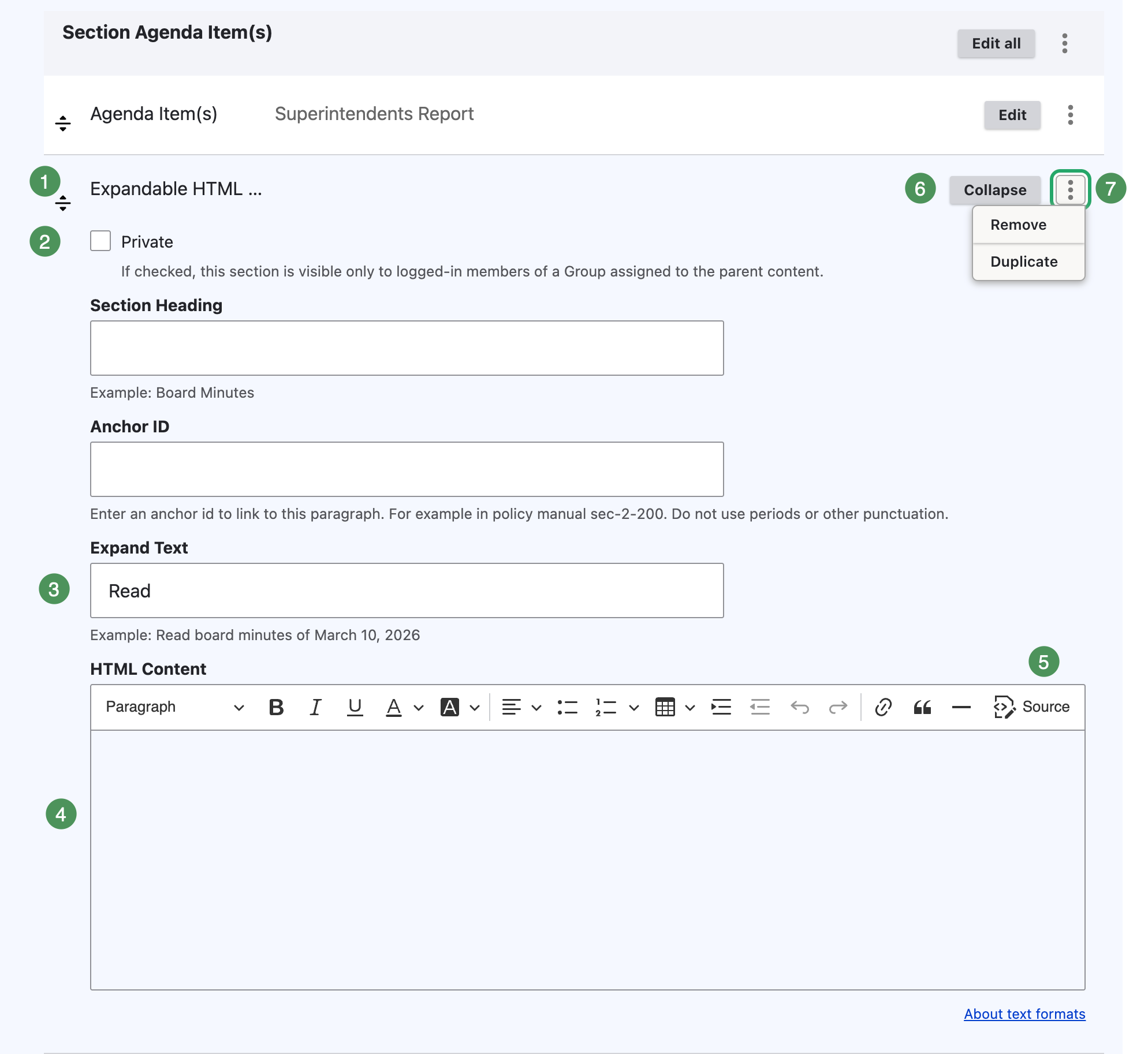Redo the last edit

point(838,707)
